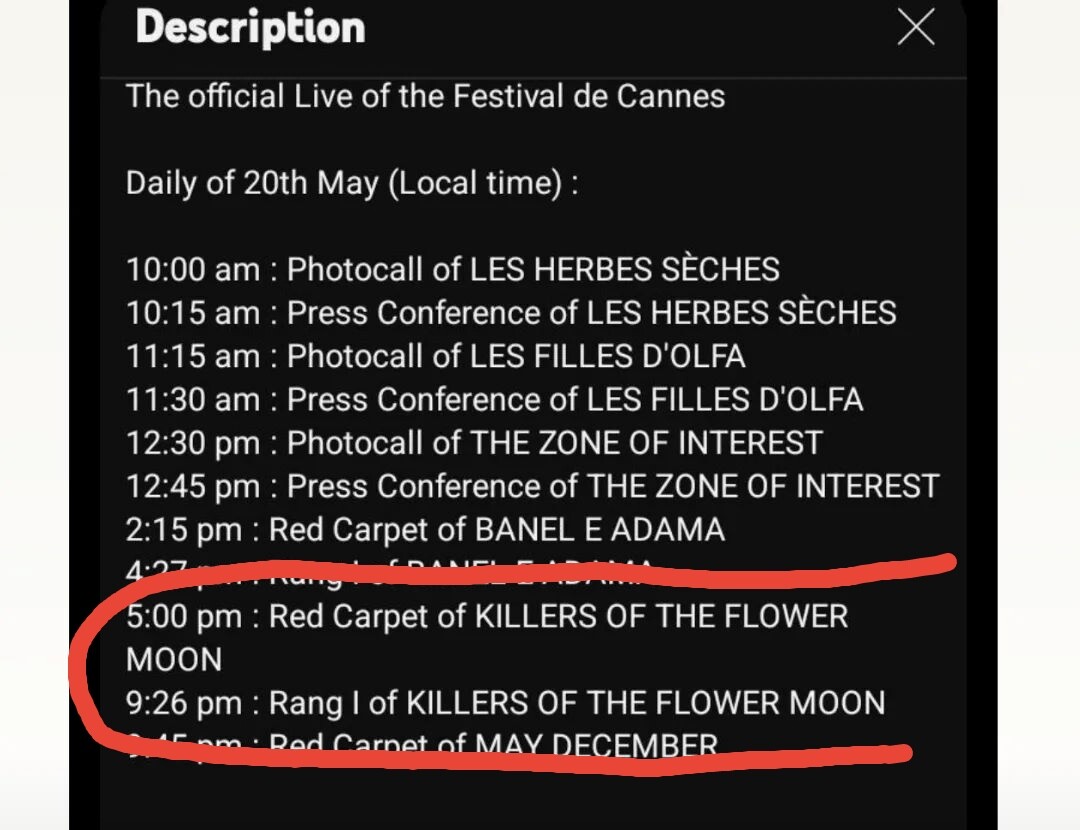Select the 10:00 am Photocall of LES HERBES SÈCHES
This screenshot has height=830, width=1080.
coord(452,269)
